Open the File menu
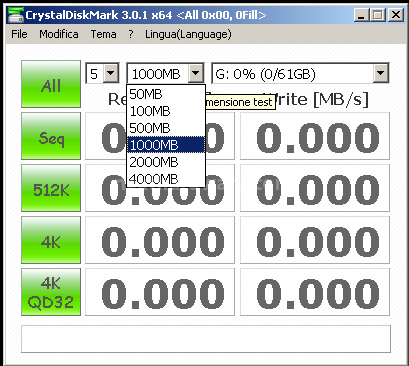Viewport: 409px width, 366px height. point(19,34)
